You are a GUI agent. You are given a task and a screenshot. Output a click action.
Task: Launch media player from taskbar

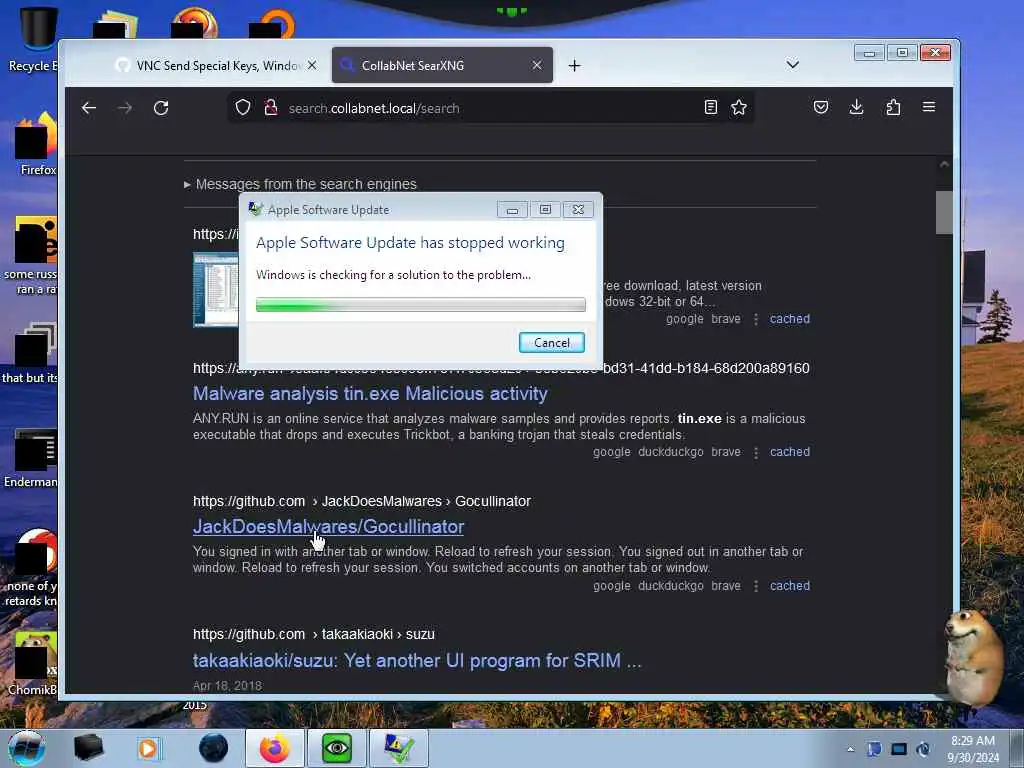148,748
